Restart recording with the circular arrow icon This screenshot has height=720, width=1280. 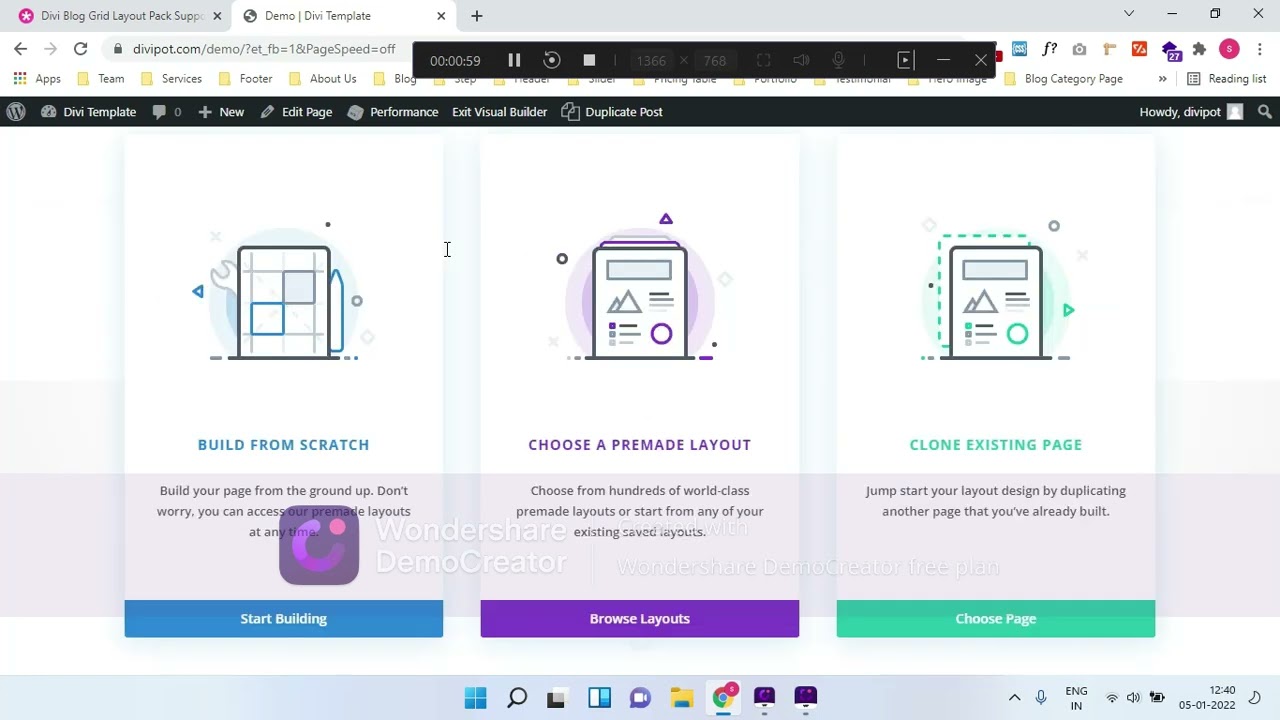551,60
